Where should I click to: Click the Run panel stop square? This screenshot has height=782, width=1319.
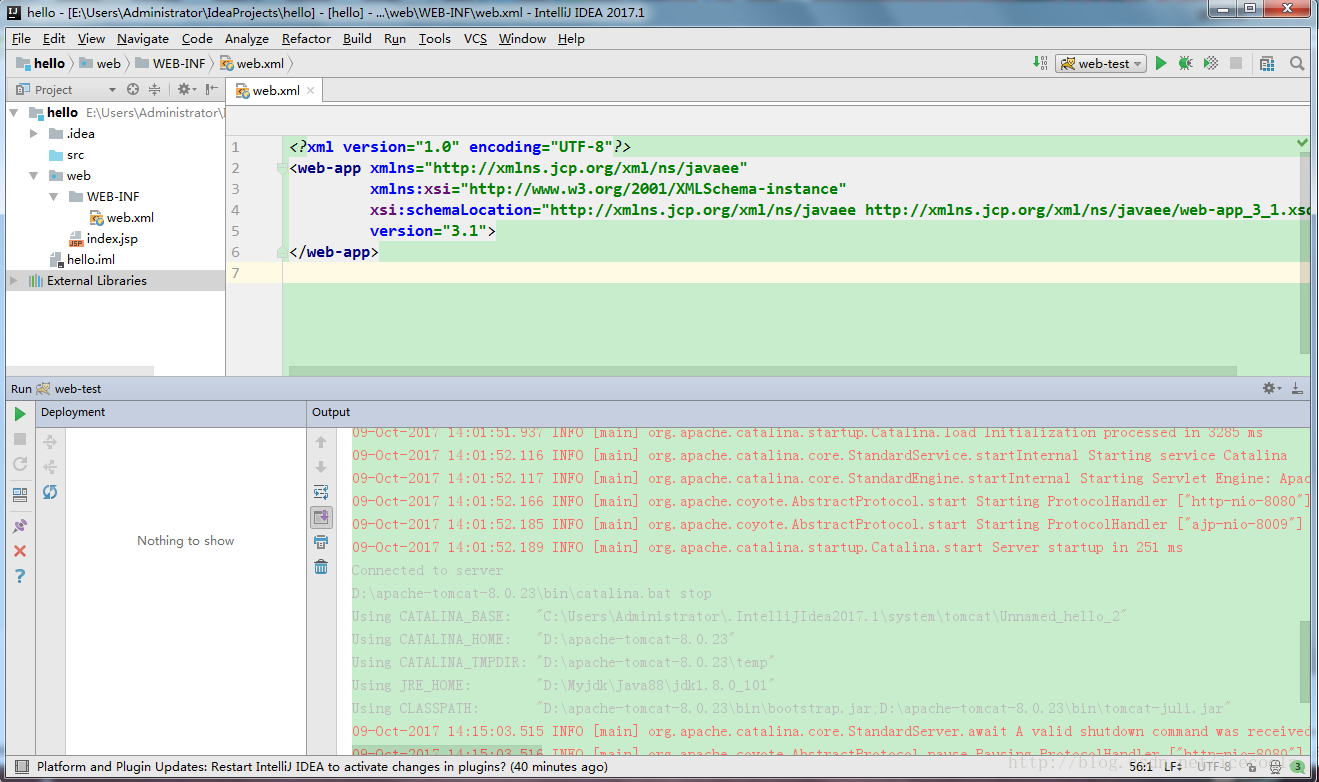point(20,439)
